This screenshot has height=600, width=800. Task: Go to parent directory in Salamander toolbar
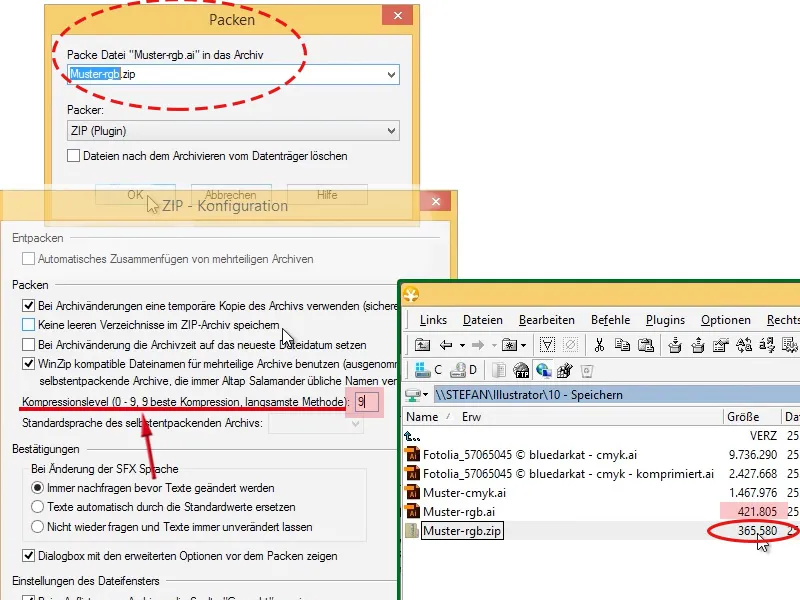(x=422, y=345)
